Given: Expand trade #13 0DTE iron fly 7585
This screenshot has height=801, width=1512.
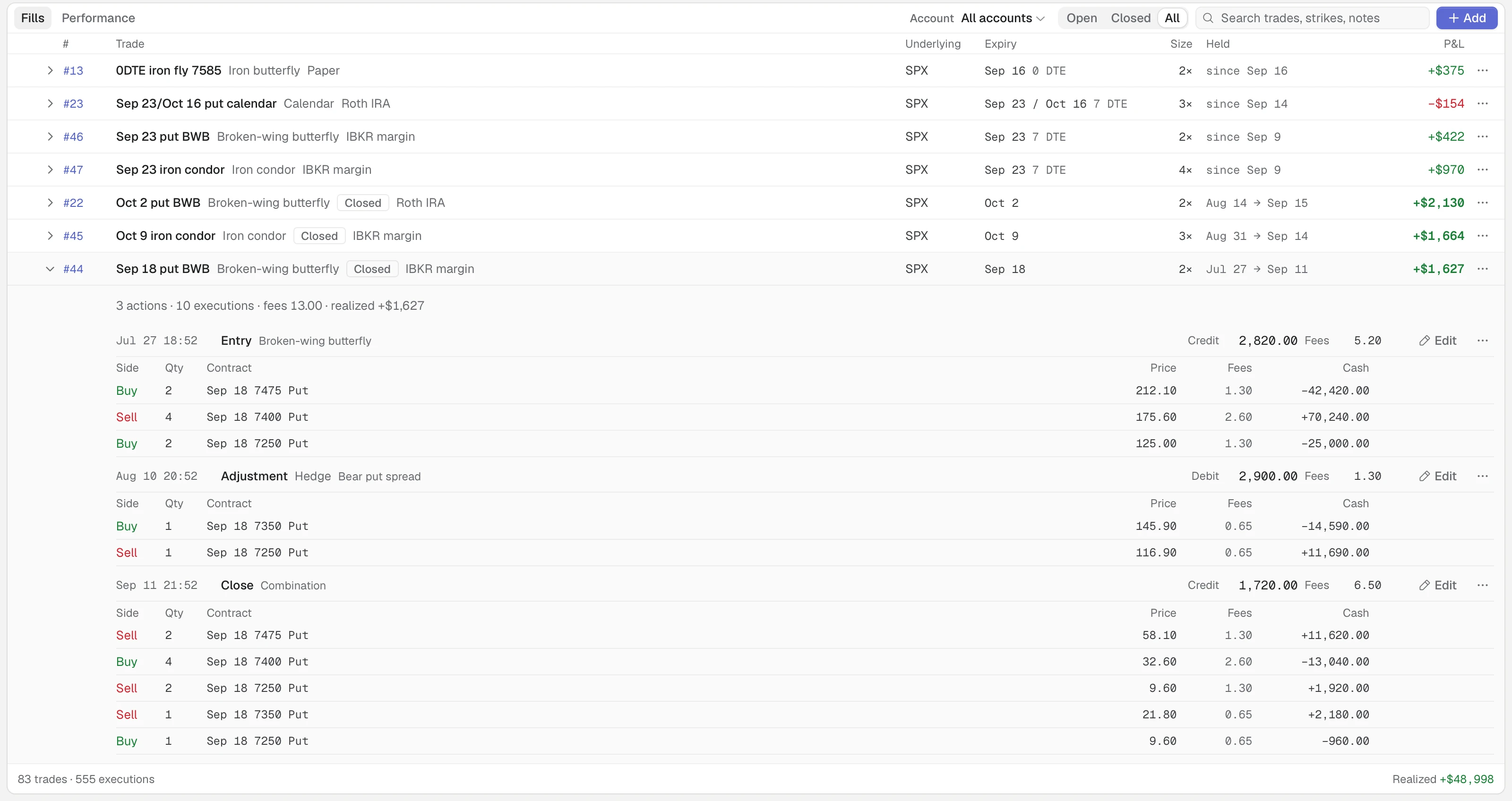Looking at the screenshot, I should (x=50, y=70).
